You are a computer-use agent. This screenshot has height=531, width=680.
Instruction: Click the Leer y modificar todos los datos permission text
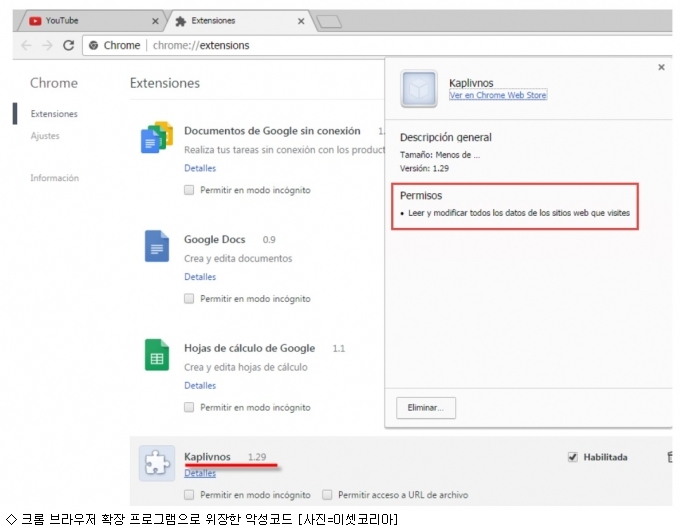(519, 213)
